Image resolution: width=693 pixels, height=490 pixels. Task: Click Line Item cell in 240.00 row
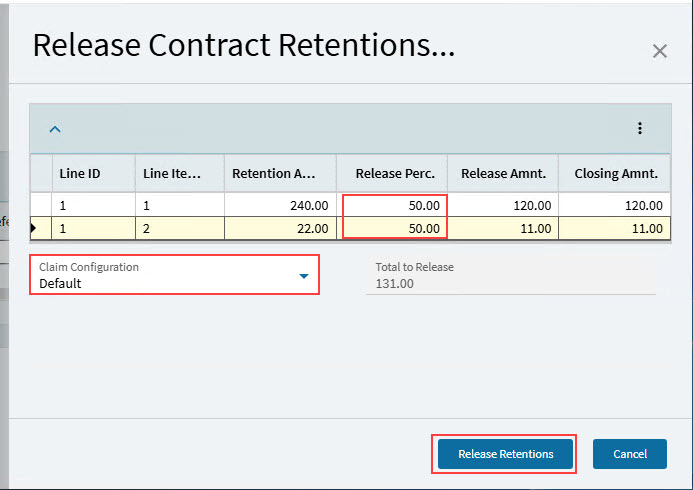180,205
